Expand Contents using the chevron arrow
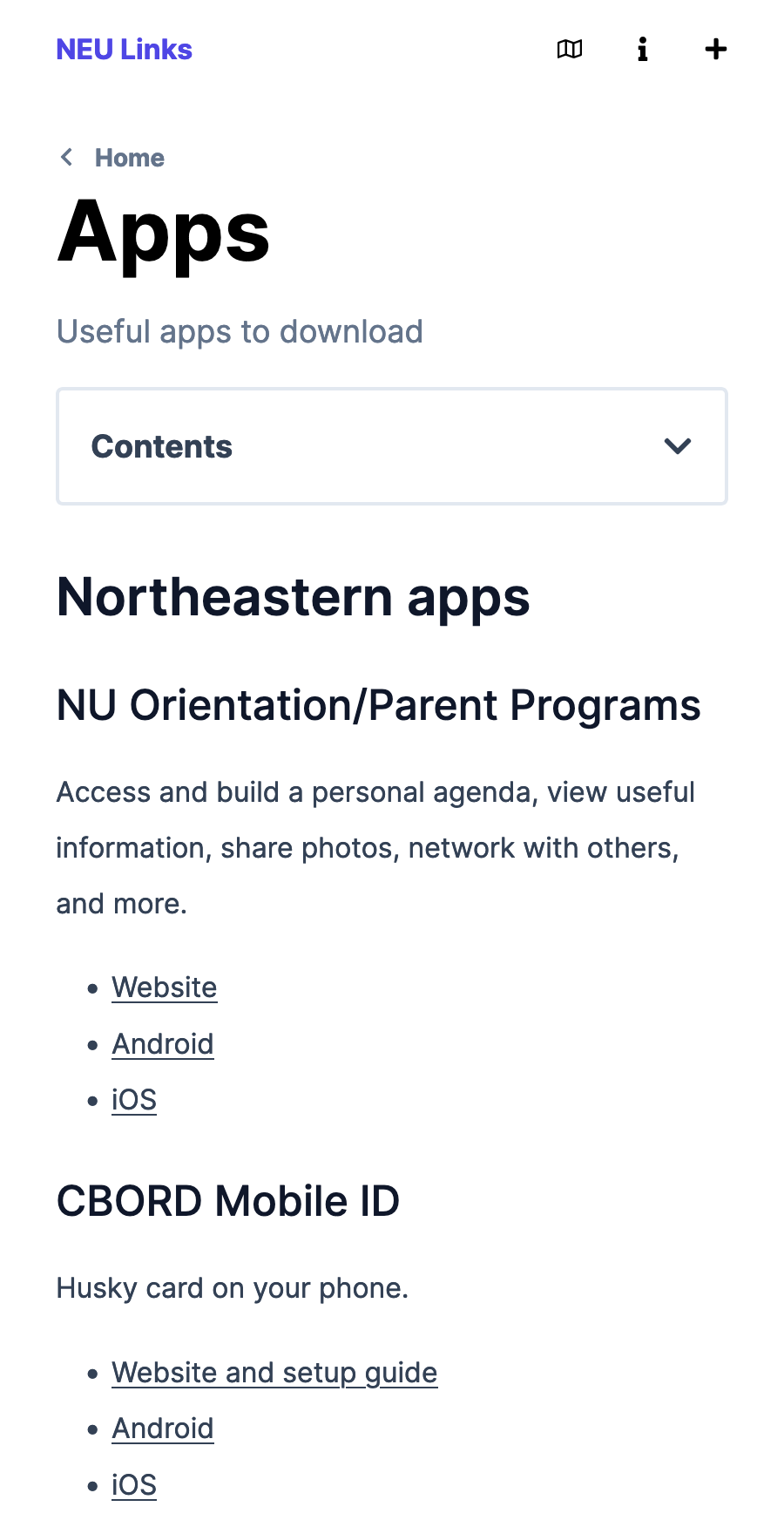This screenshot has width=784, height=1527. click(x=677, y=446)
